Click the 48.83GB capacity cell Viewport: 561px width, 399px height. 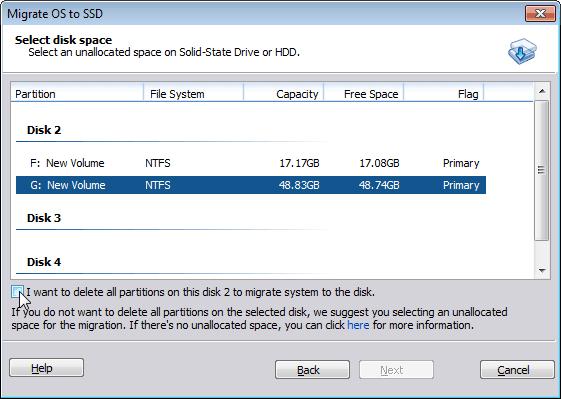[299, 185]
